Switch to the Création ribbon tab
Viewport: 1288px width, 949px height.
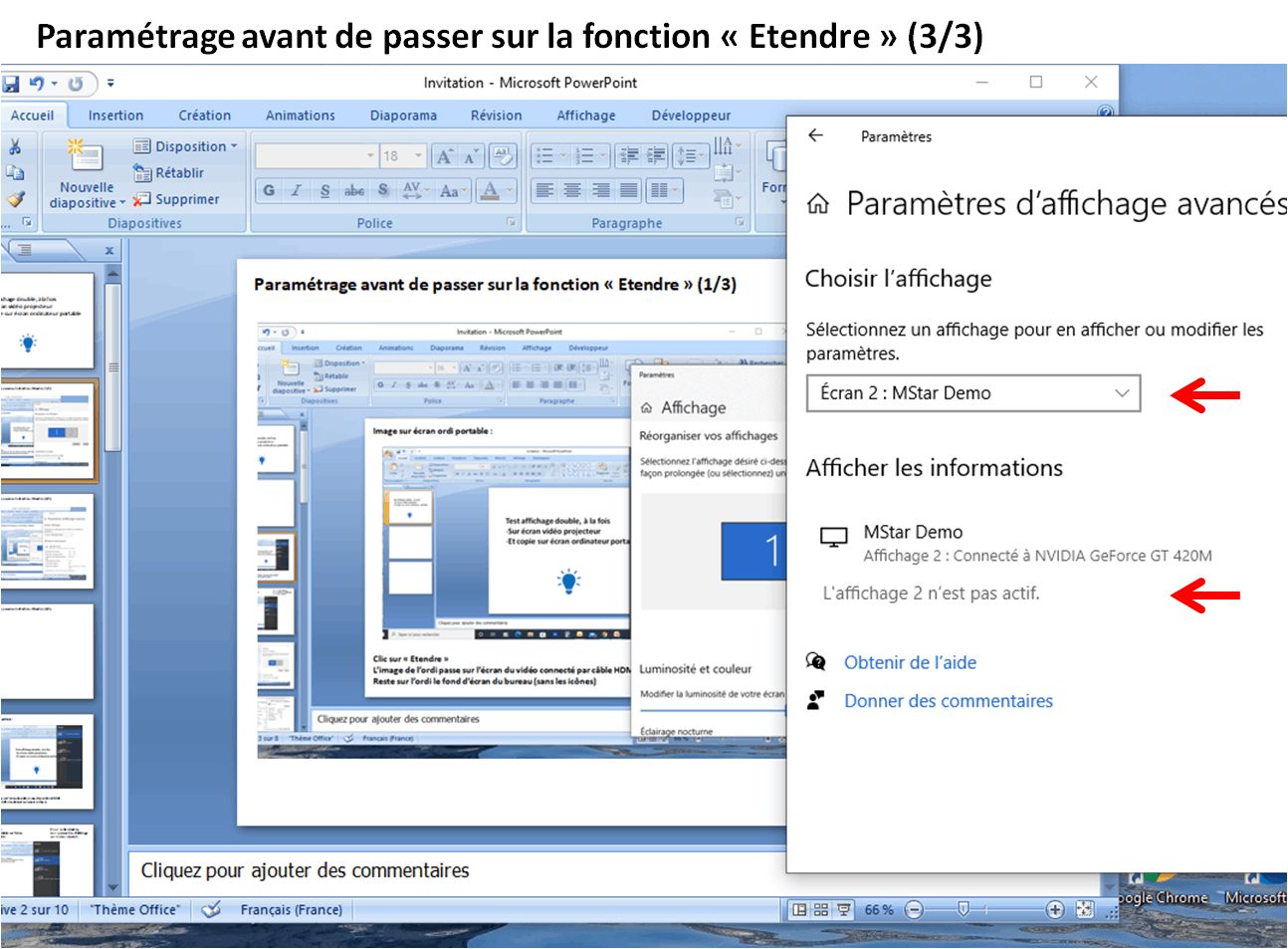[x=205, y=116]
